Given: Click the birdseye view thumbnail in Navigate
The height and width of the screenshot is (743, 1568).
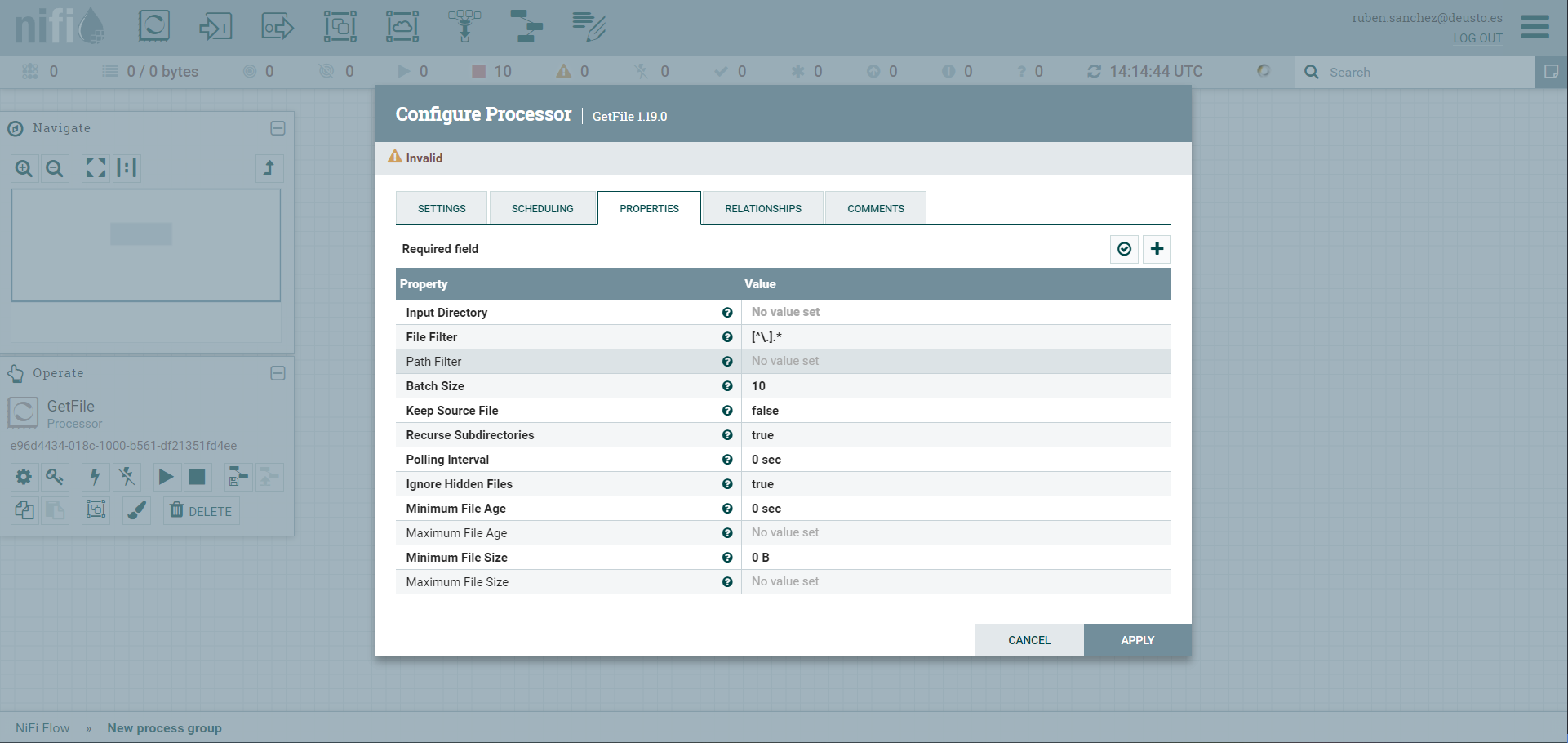Looking at the screenshot, I should [146, 245].
